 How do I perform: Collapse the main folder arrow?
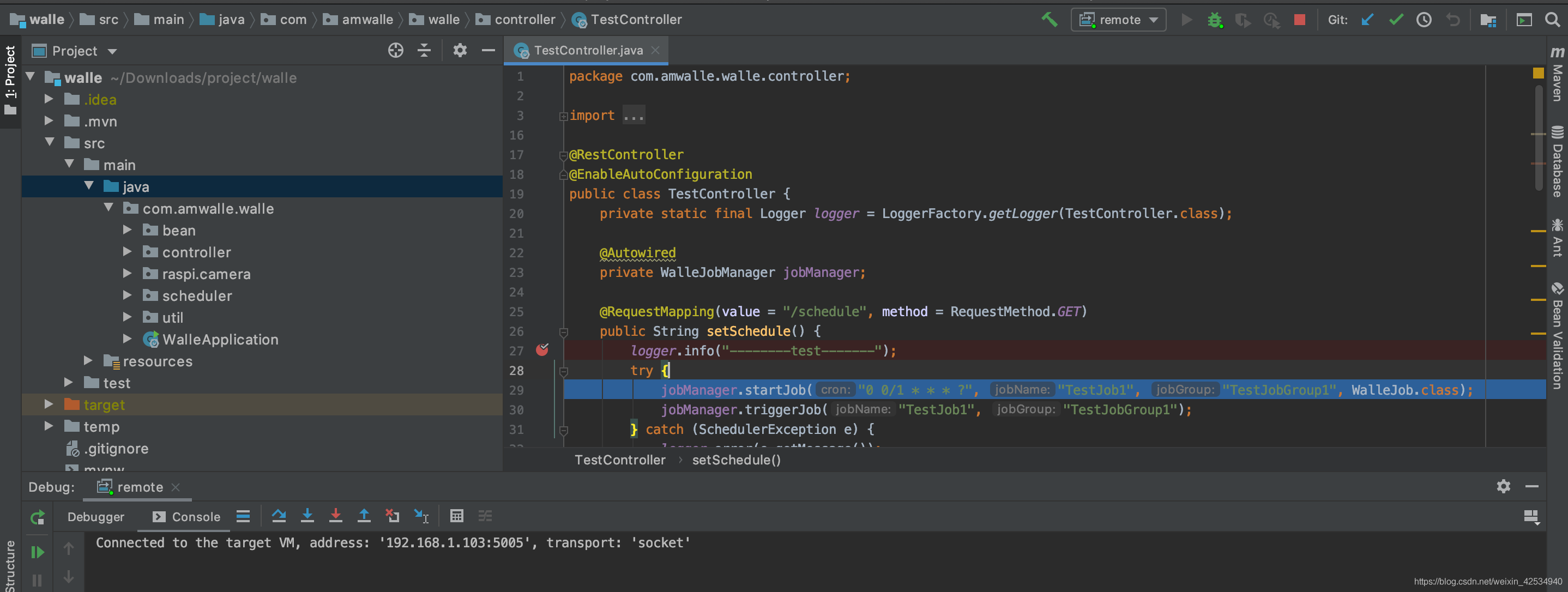tap(69, 164)
